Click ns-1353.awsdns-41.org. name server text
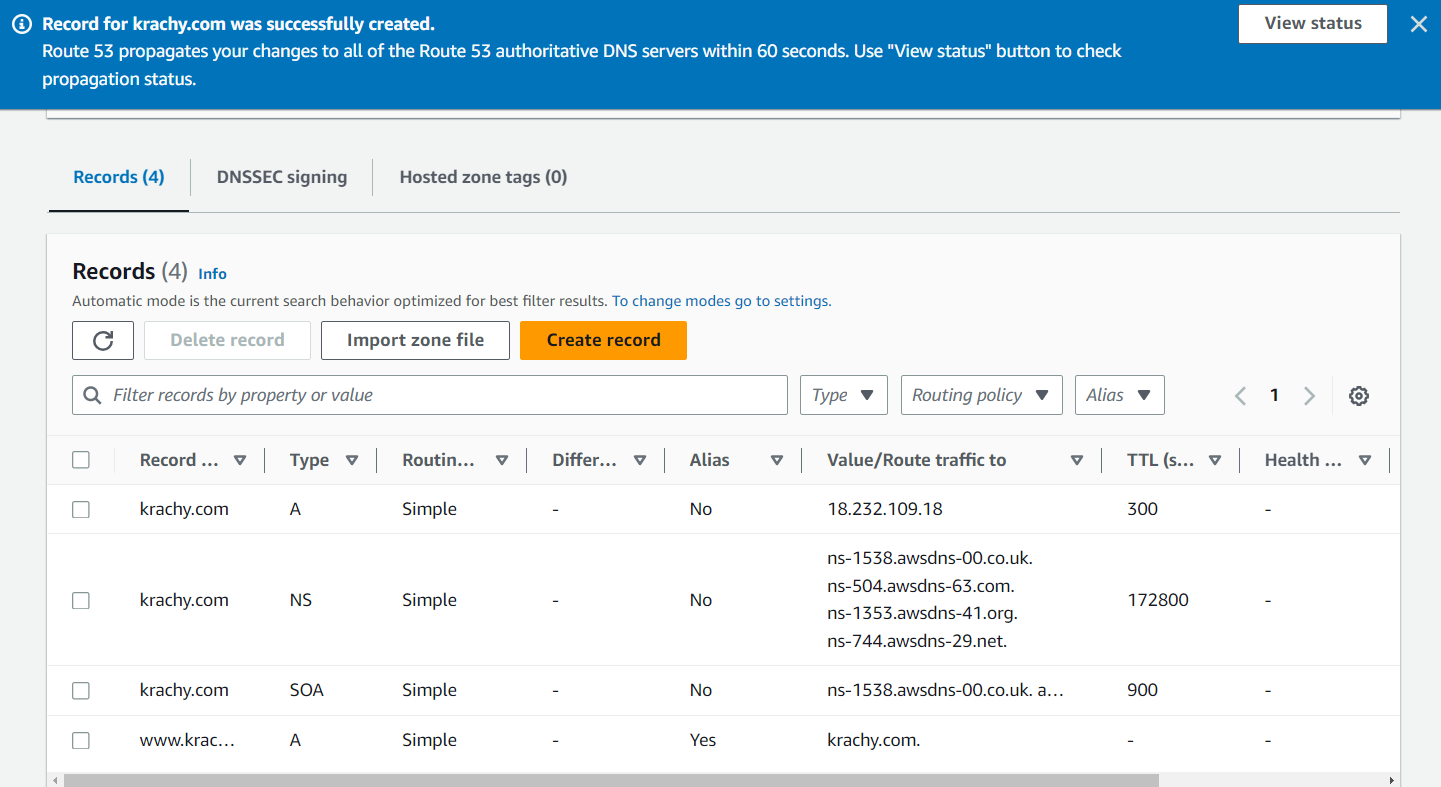The image size is (1441, 787). tap(923, 614)
